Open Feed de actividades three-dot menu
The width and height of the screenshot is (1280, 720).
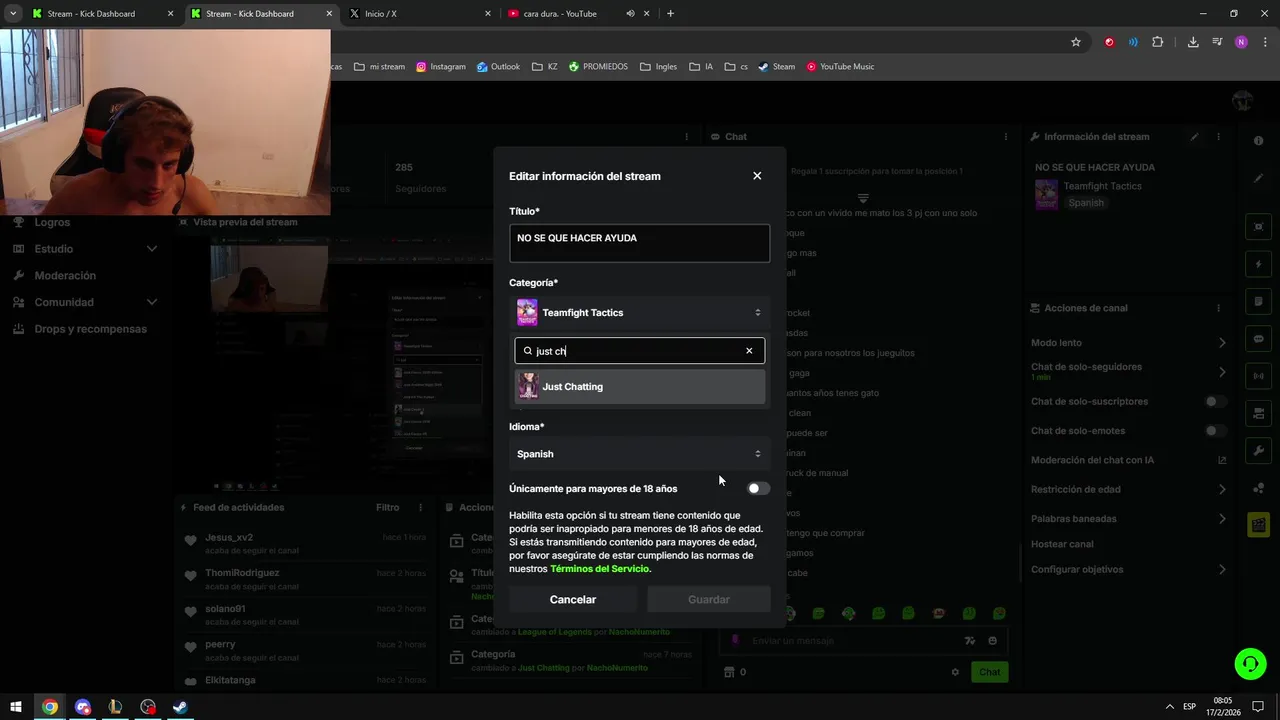coord(421,508)
